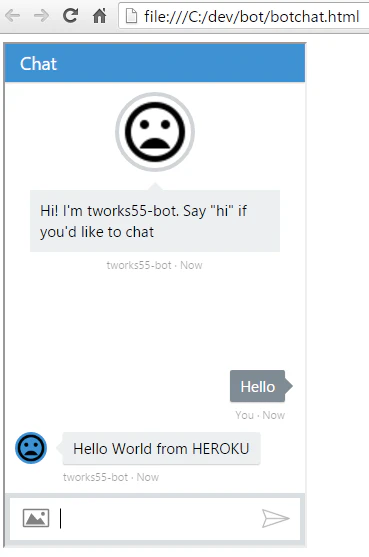Viewport: 369px width, 557px height.
Task: Click the browser forward arrow
Action: [x=41, y=16]
